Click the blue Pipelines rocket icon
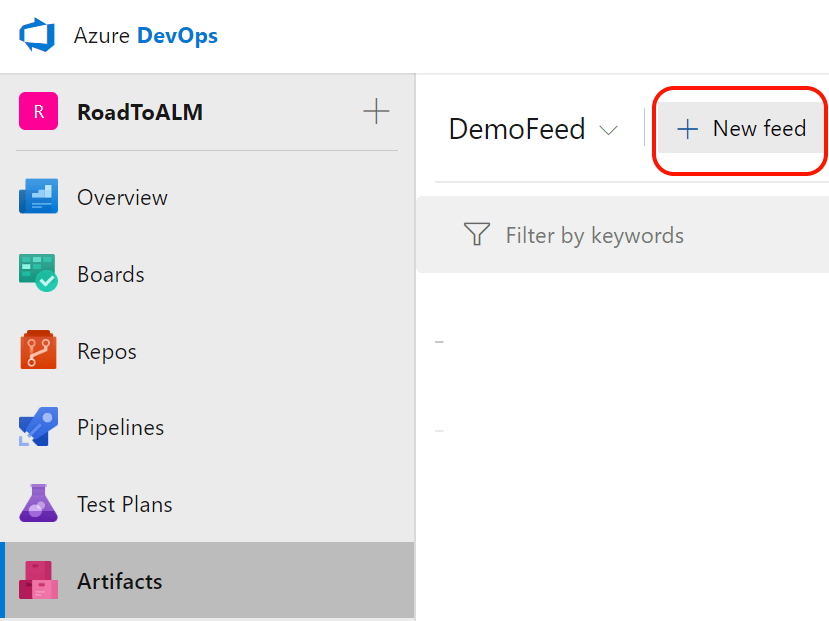 38,428
